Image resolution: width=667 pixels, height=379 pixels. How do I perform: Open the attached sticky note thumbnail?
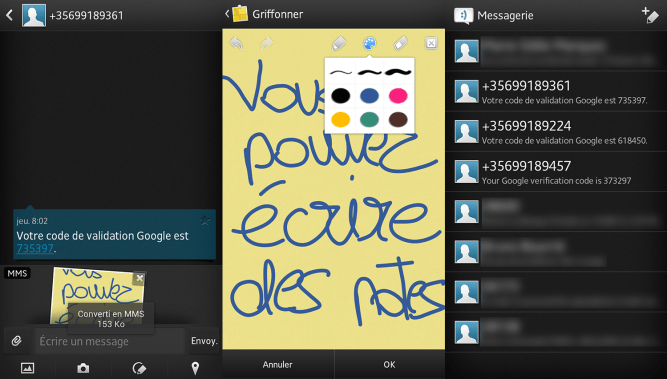click(97, 296)
